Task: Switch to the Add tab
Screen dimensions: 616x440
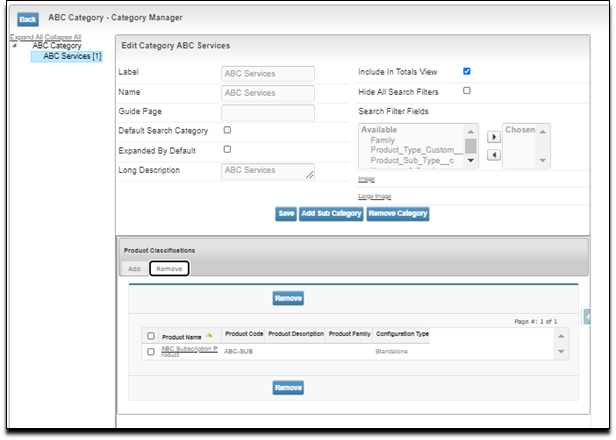Action: point(134,269)
